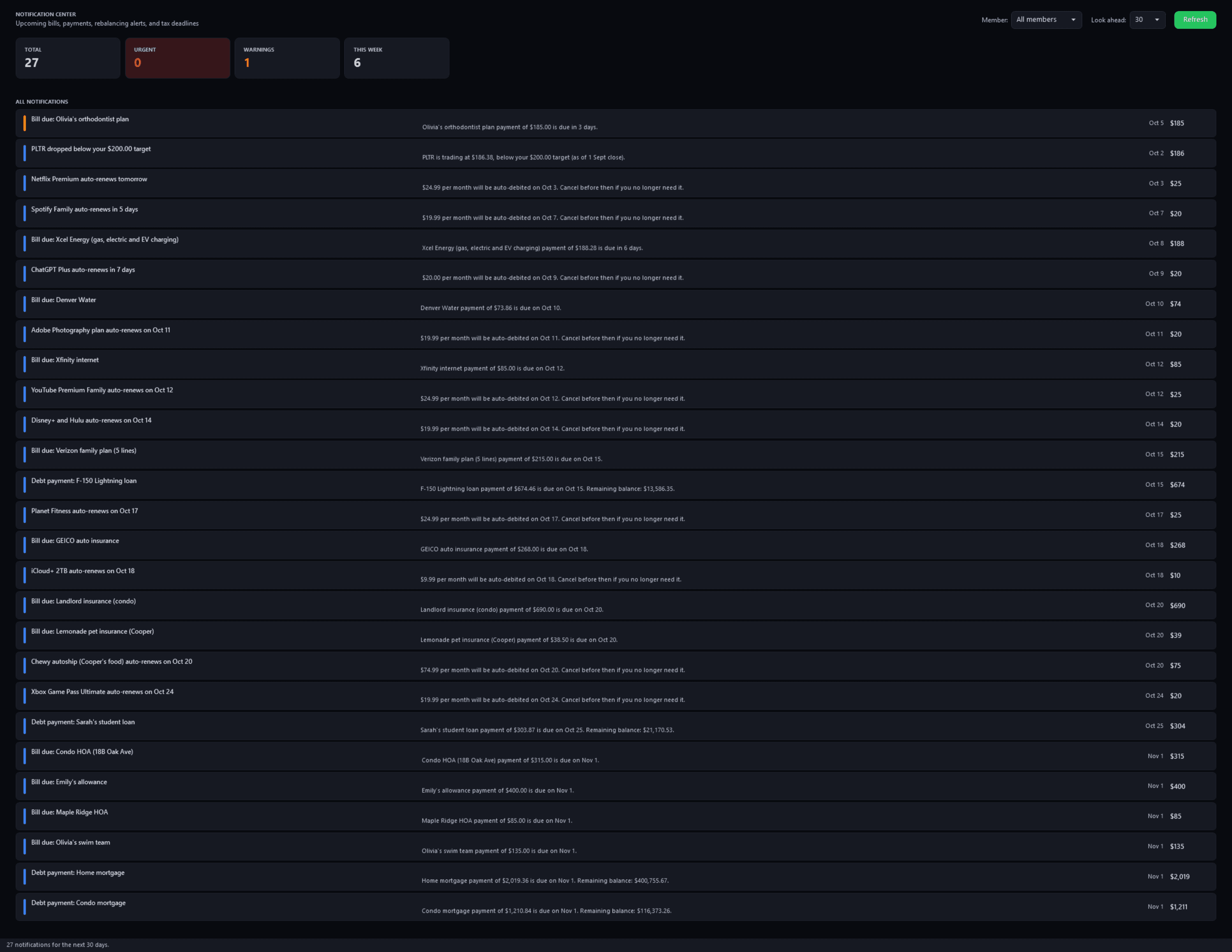The width and height of the screenshot is (1232, 952).
Task: Open the Emily's allowance bill row
Action: 615,786
